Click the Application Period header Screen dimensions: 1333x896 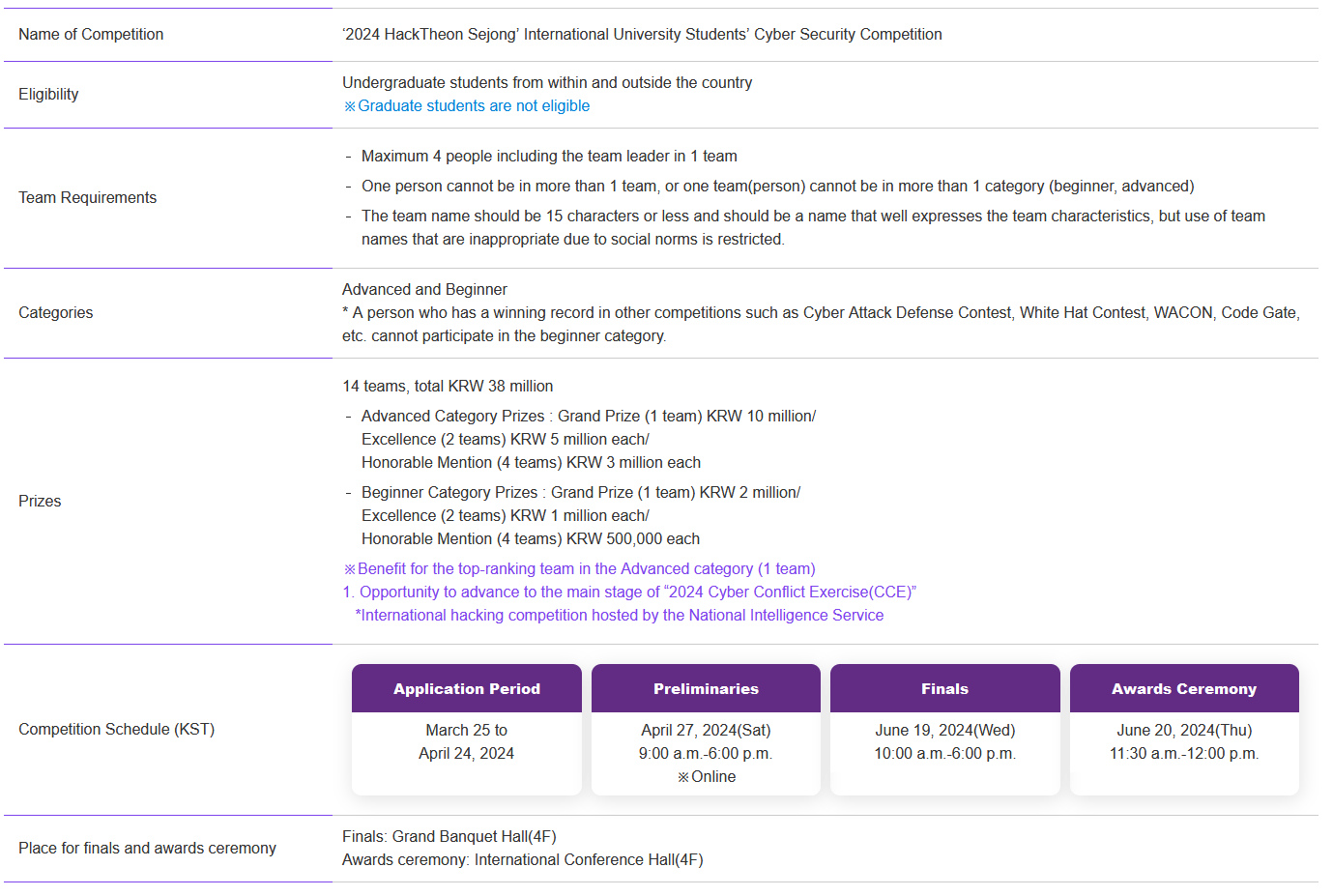click(467, 688)
